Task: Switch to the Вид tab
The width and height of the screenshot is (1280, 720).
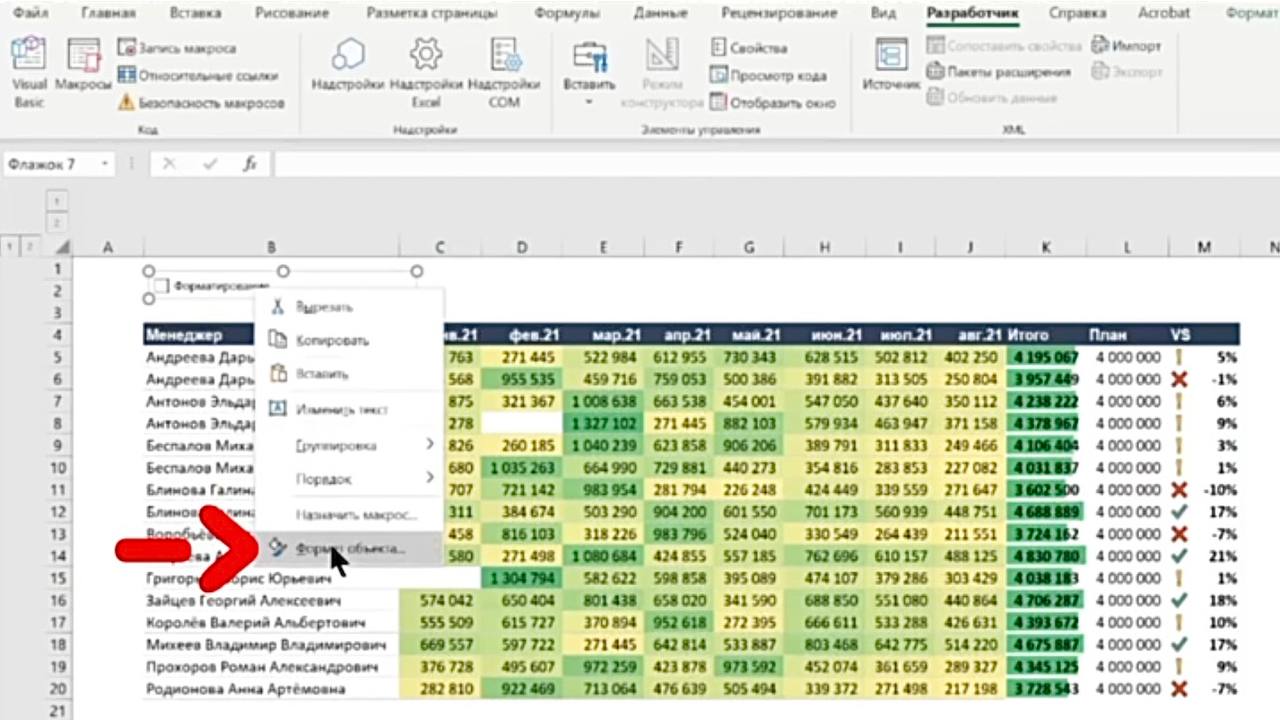Action: (883, 13)
